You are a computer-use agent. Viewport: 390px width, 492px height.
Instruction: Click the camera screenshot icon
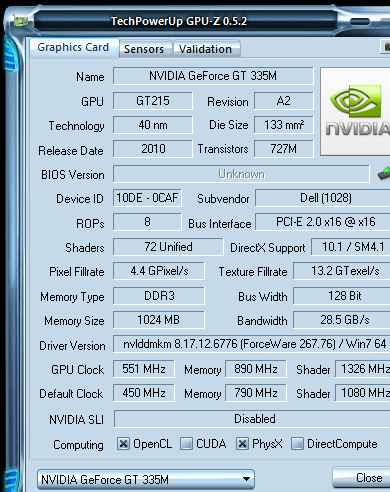click(385, 47)
